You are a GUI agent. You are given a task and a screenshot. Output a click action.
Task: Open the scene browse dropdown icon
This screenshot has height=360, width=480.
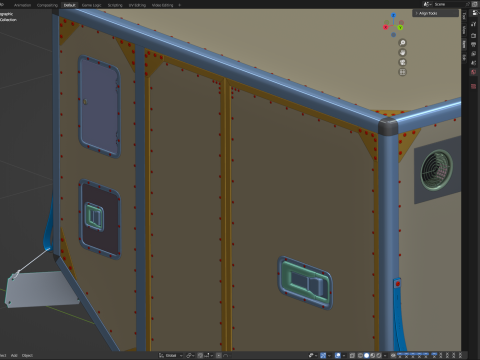(x=427, y=4)
